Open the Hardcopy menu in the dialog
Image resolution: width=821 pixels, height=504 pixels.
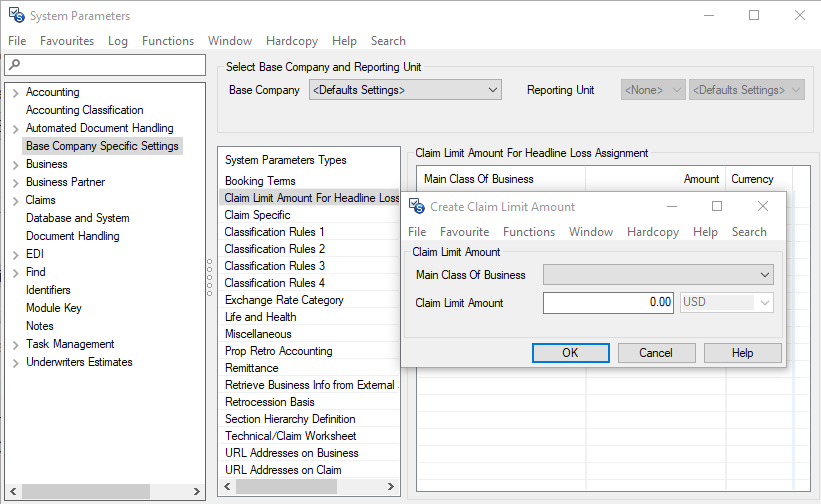coord(652,232)
